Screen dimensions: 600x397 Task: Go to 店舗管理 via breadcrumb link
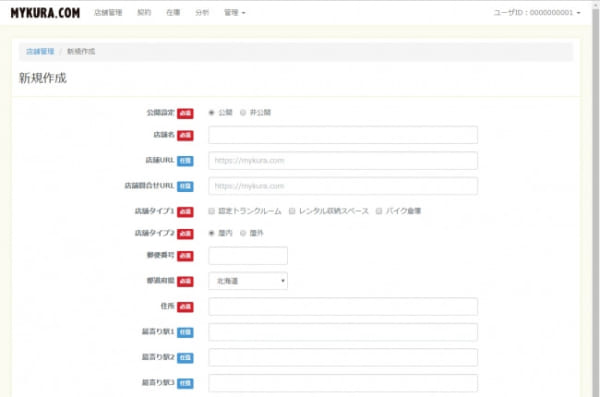tap(40, 51)
